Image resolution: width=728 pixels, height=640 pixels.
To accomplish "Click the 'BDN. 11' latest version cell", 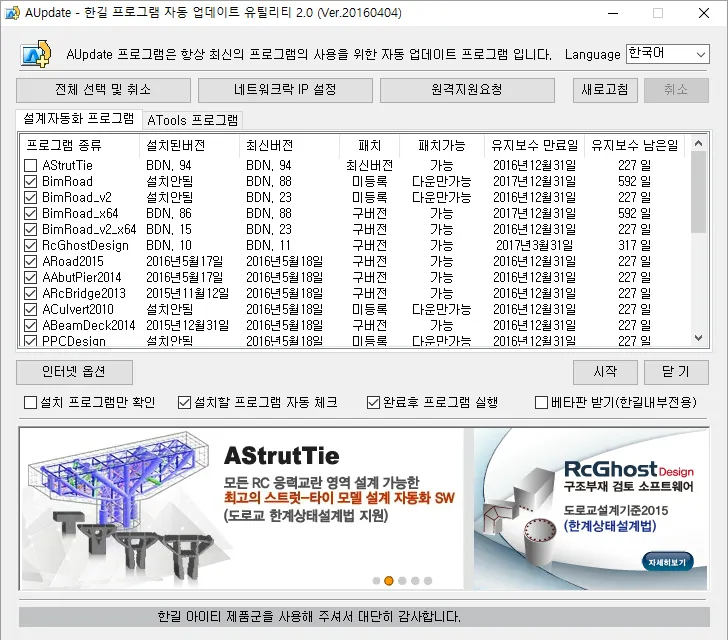I will pyautogui.click(x=268, y=245).
